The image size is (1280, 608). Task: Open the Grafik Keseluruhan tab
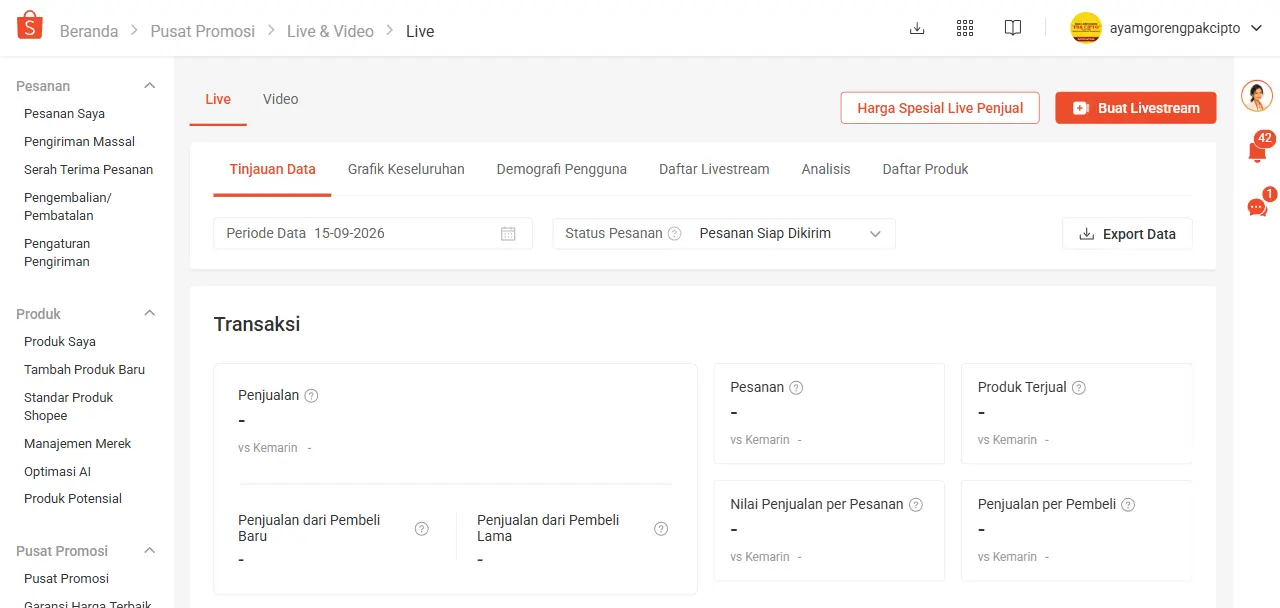tap(406, 170)
